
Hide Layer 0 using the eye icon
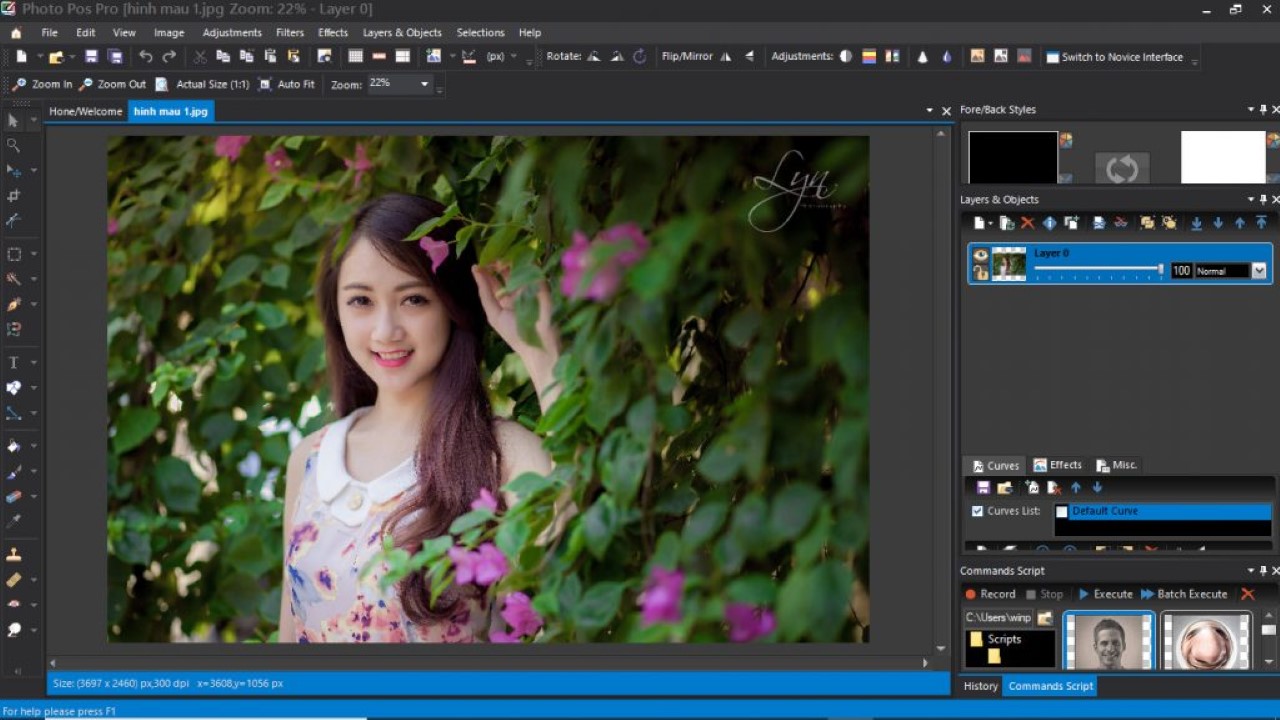[x=980, y=255]
